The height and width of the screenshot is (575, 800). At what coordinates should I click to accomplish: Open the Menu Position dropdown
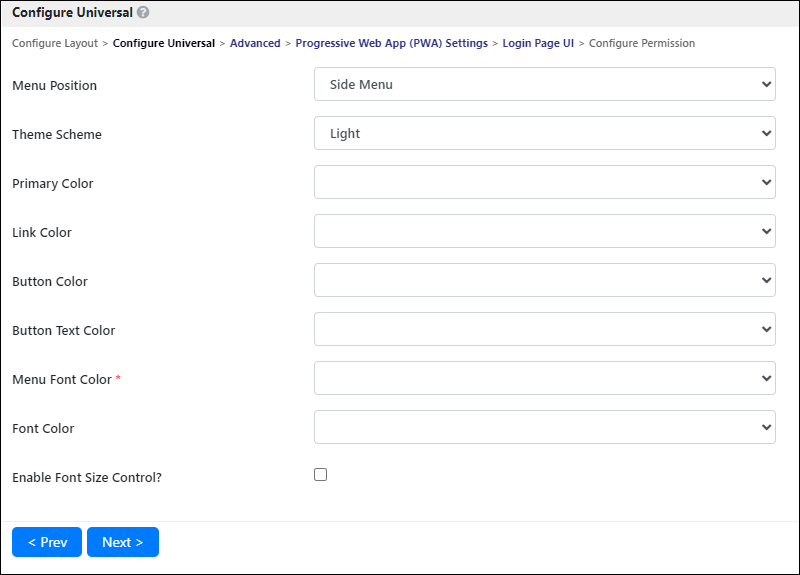[544, 84]
